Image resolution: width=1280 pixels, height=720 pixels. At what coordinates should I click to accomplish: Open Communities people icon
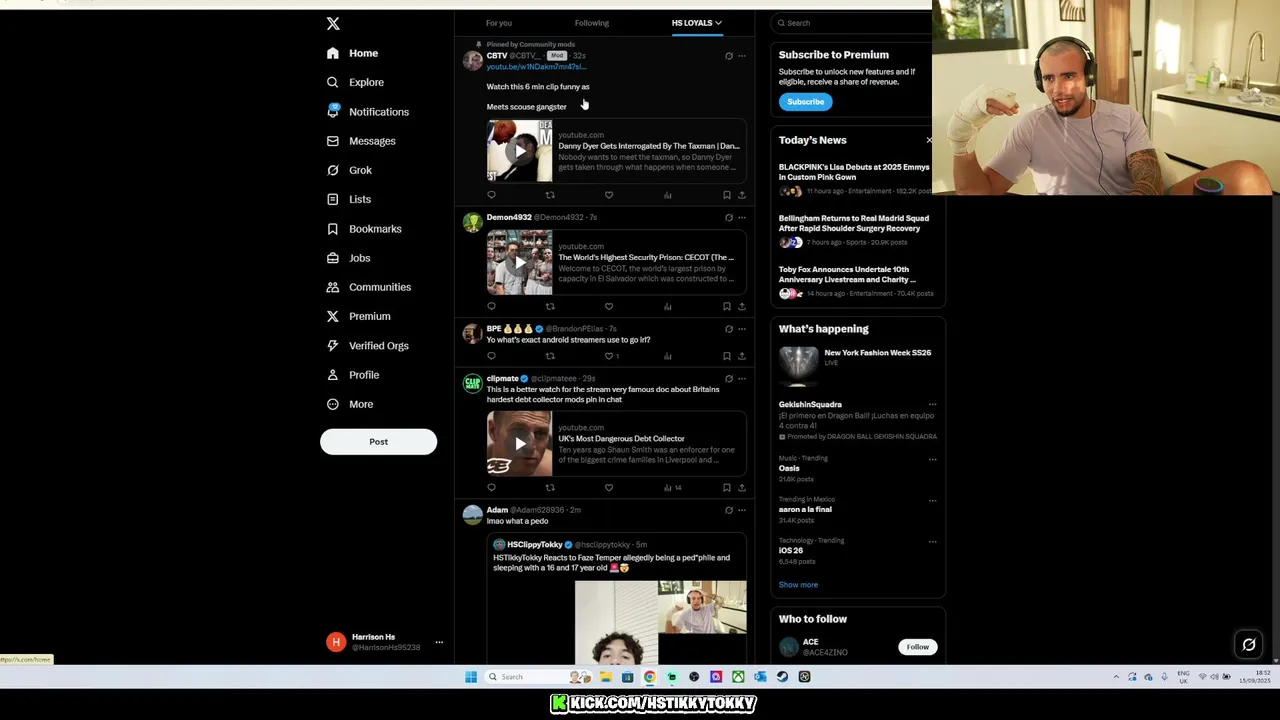333,287
